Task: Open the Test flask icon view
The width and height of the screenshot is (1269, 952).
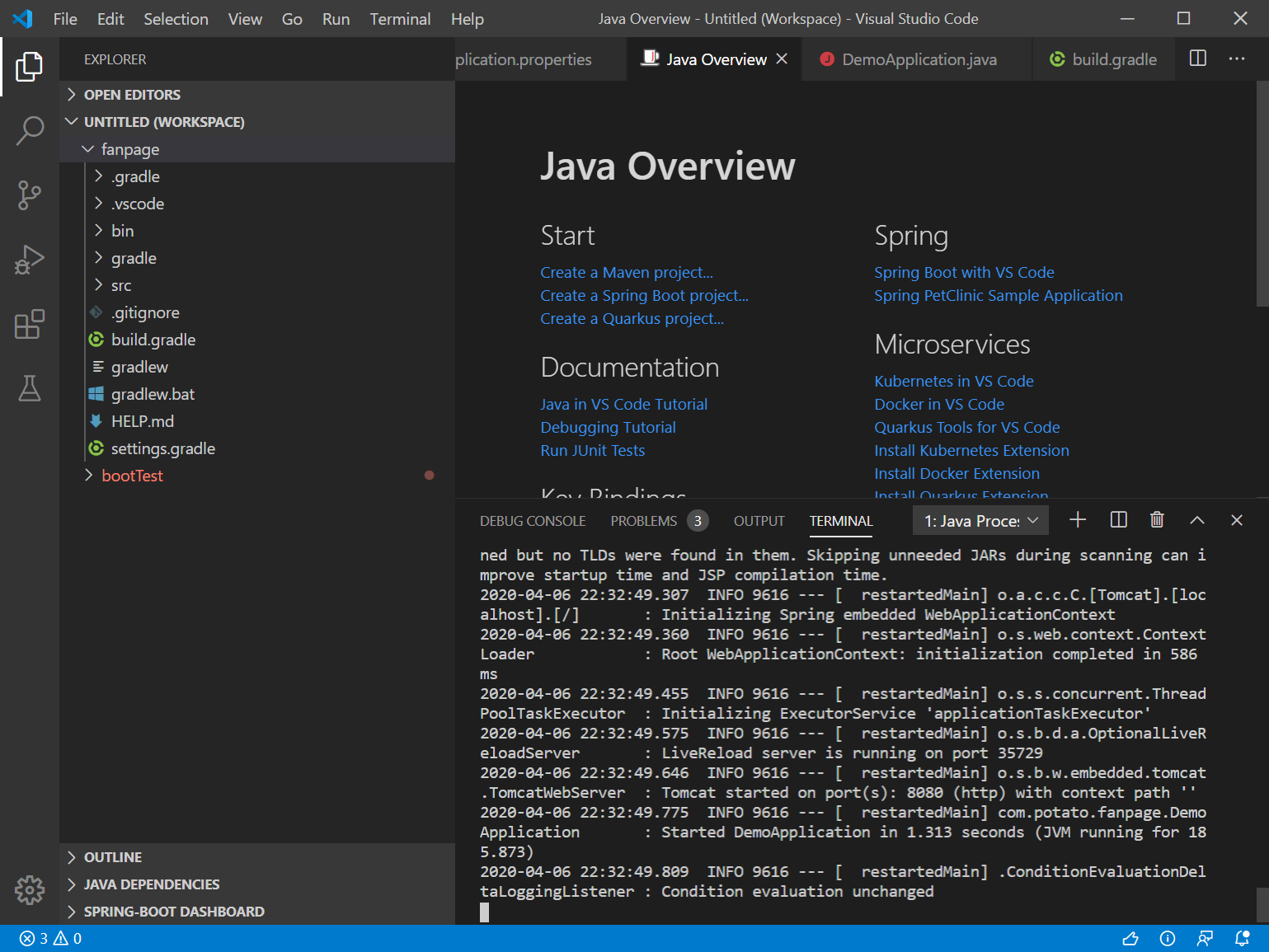Action: pos(30,388)
